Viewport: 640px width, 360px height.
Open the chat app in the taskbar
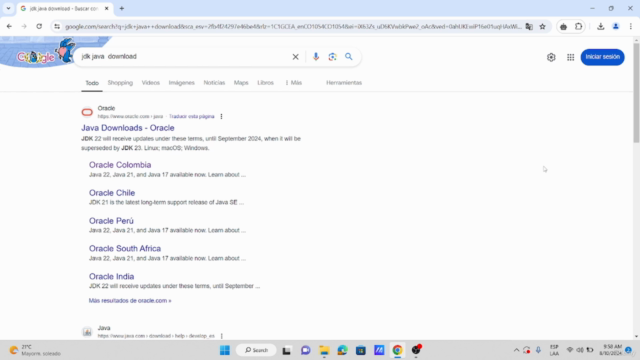pyautogui.click(x=305, y=350)
